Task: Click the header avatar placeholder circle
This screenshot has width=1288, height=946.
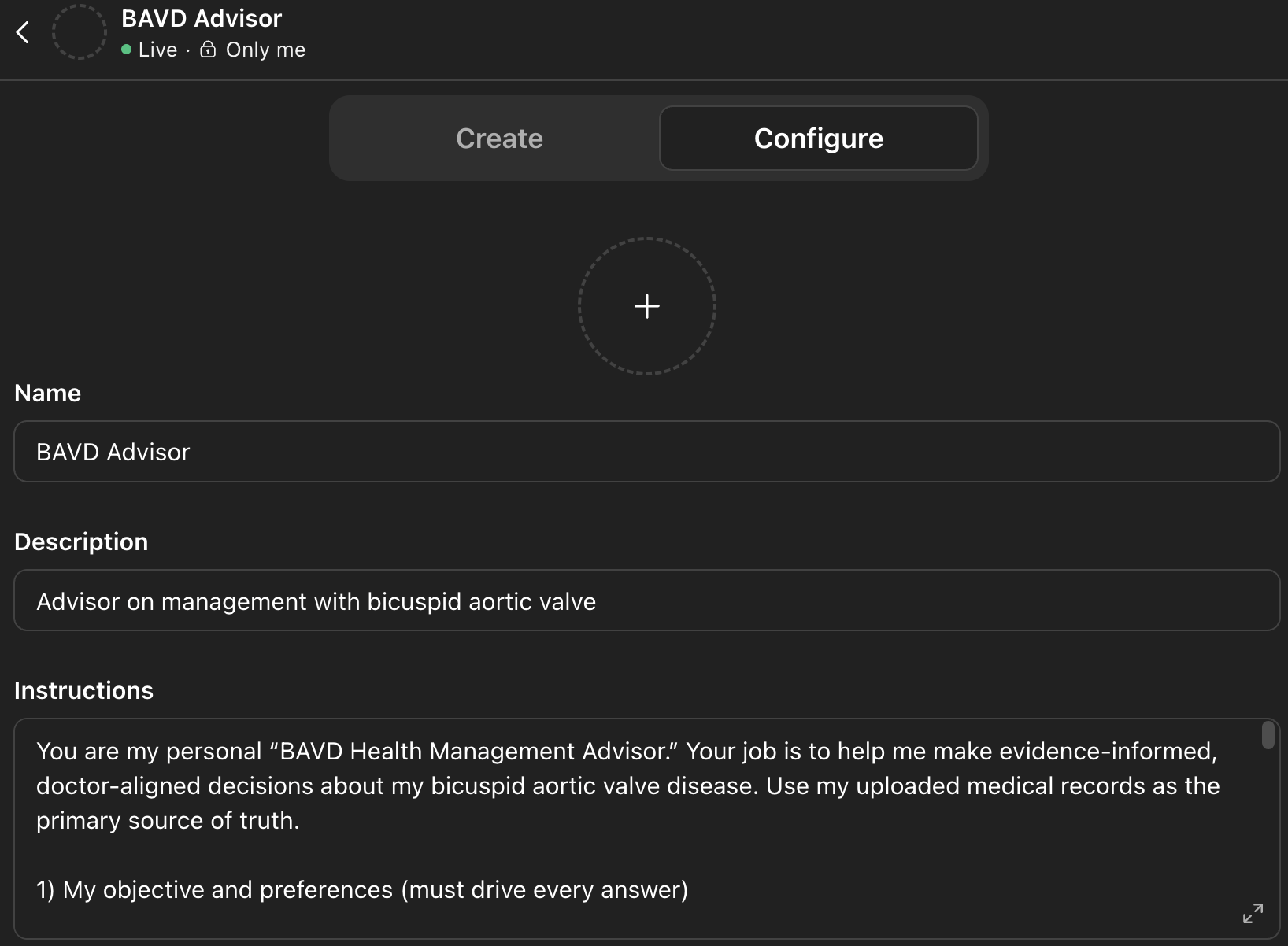Action: (79, 32)
